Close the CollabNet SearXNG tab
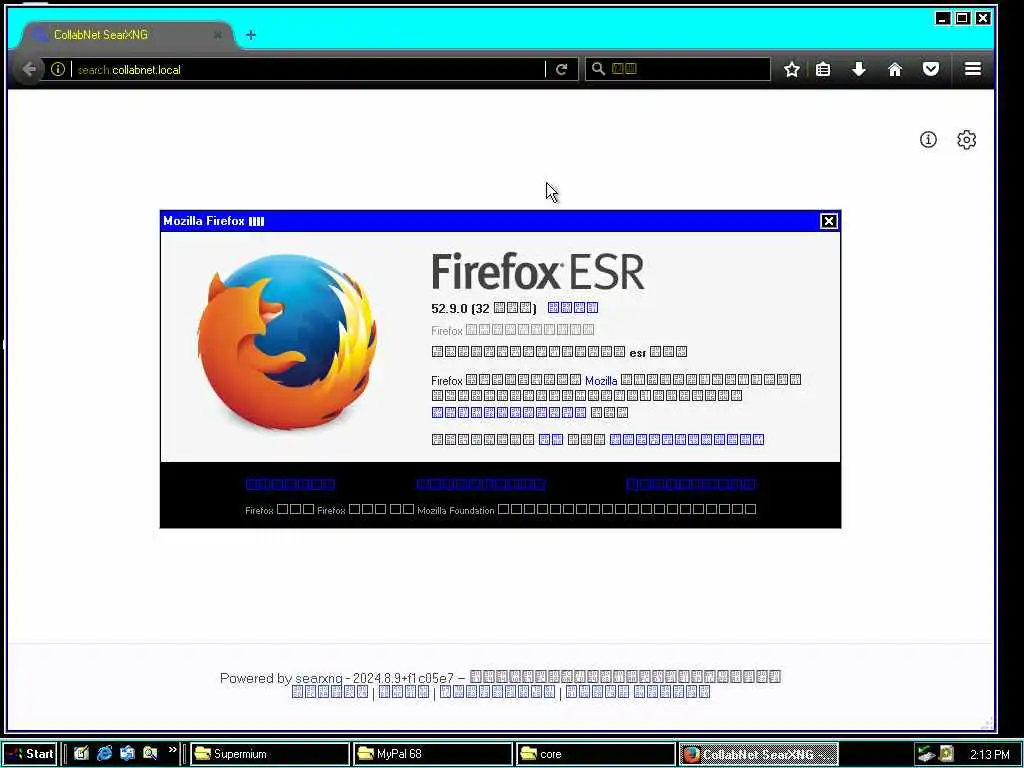The image size is (1024, 768). point(217,35)
